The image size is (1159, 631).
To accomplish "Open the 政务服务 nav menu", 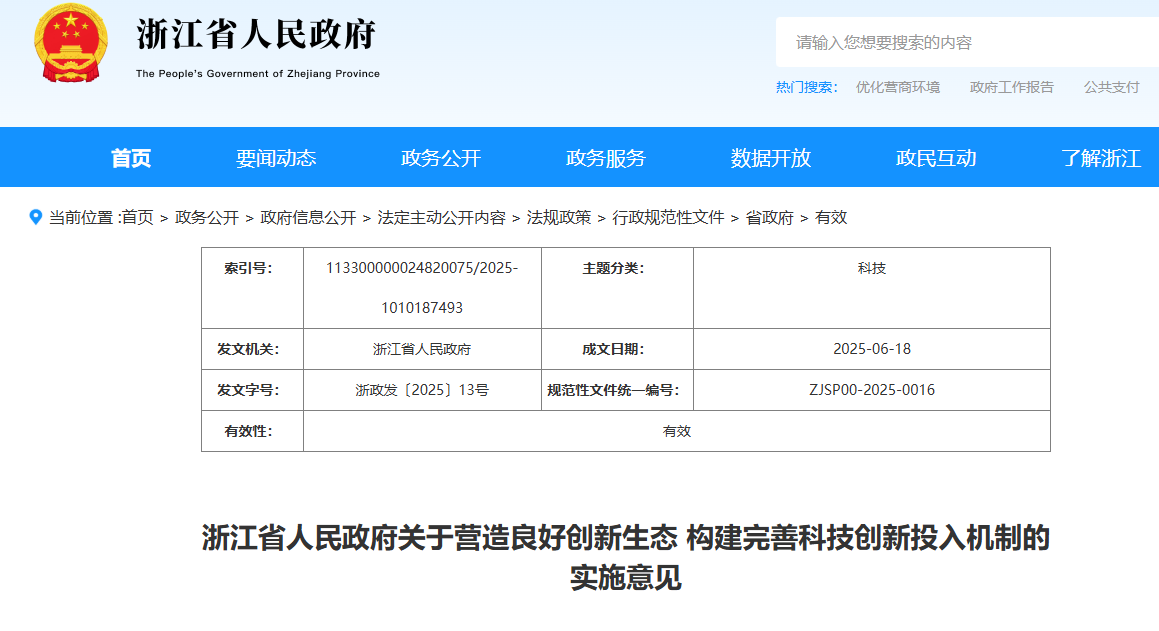I will coord(605,158).
